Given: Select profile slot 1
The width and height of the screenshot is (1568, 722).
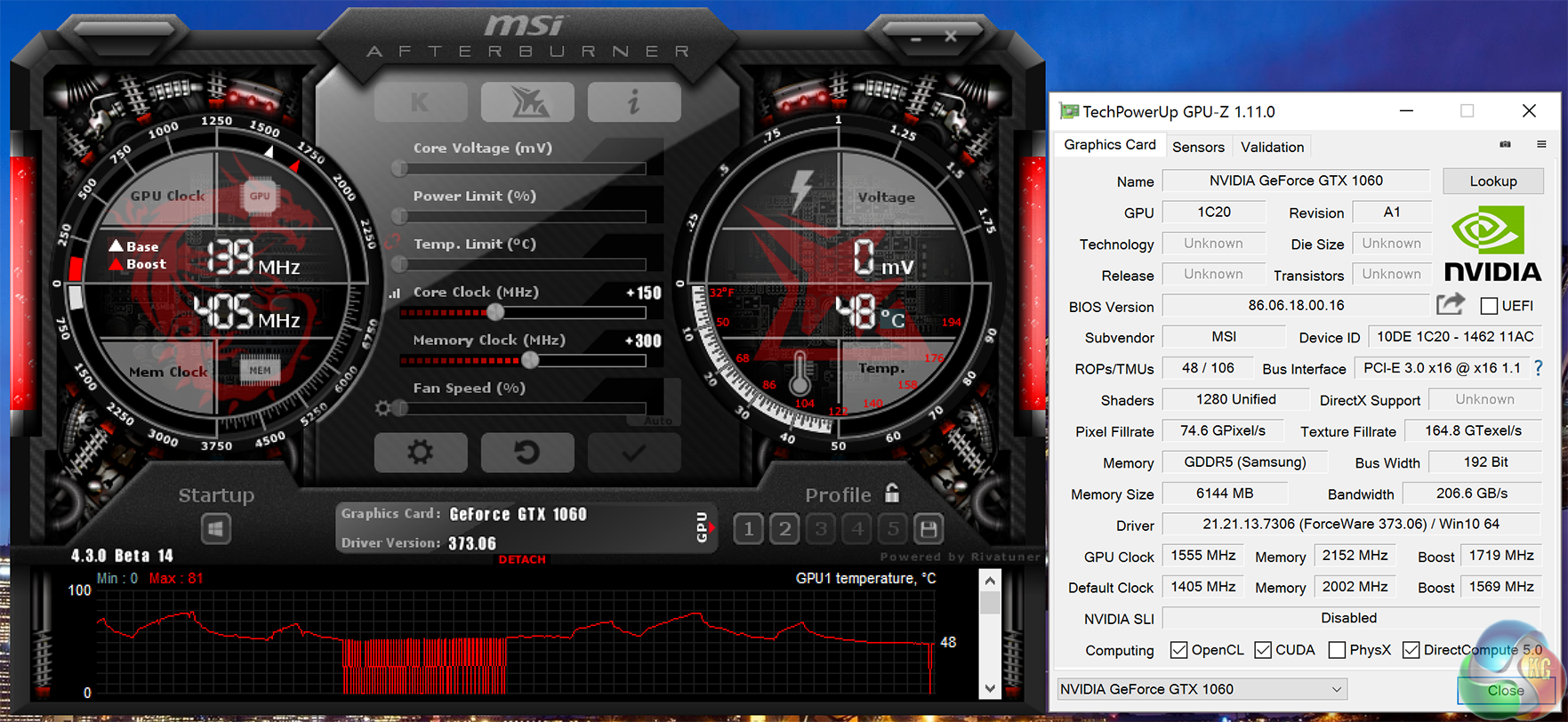Looking at the screenshot, I should pyautogui.click(x=749, y=530).
